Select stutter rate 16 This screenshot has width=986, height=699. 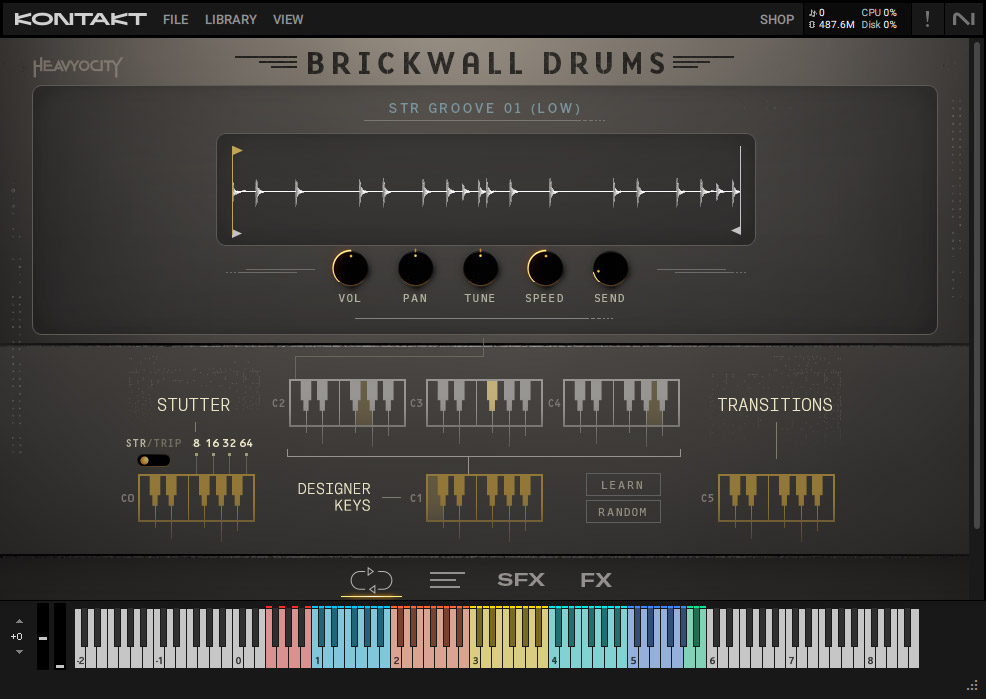pos(213,443)
